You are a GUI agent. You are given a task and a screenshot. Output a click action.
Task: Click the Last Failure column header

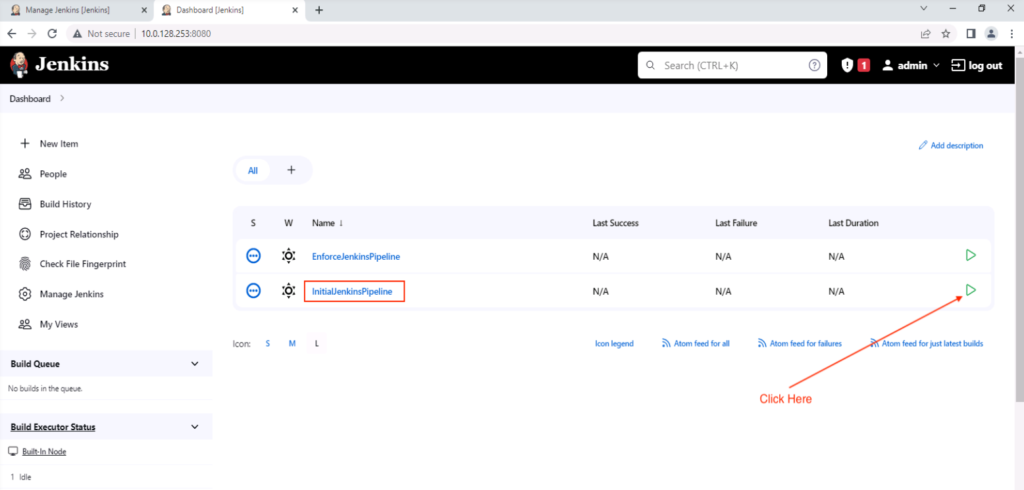[x=736, y=223]
